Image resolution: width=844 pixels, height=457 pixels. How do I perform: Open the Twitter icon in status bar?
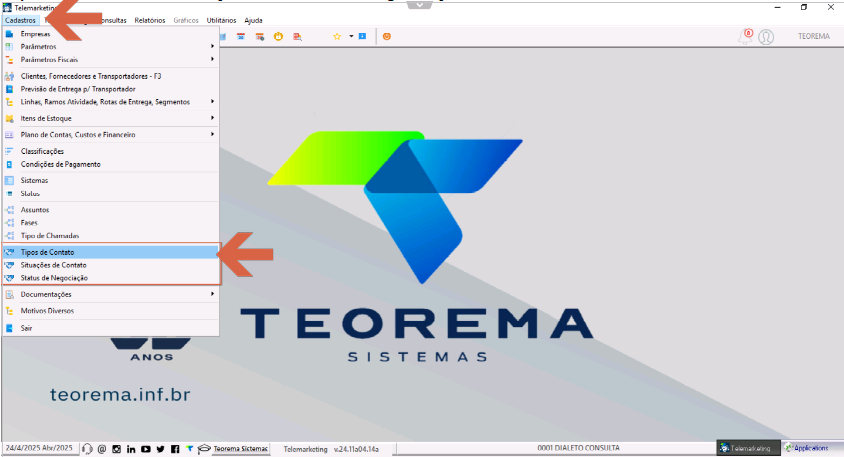tap(160, 449)
